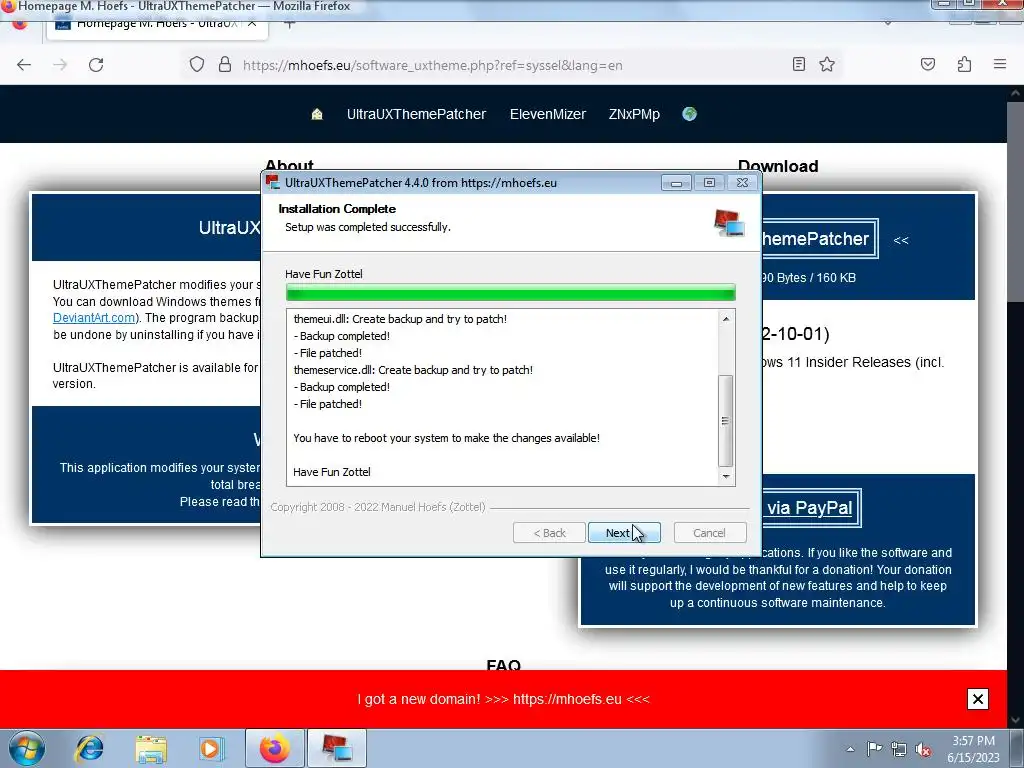Open a new Firefox tab

(x=290, y=25)
